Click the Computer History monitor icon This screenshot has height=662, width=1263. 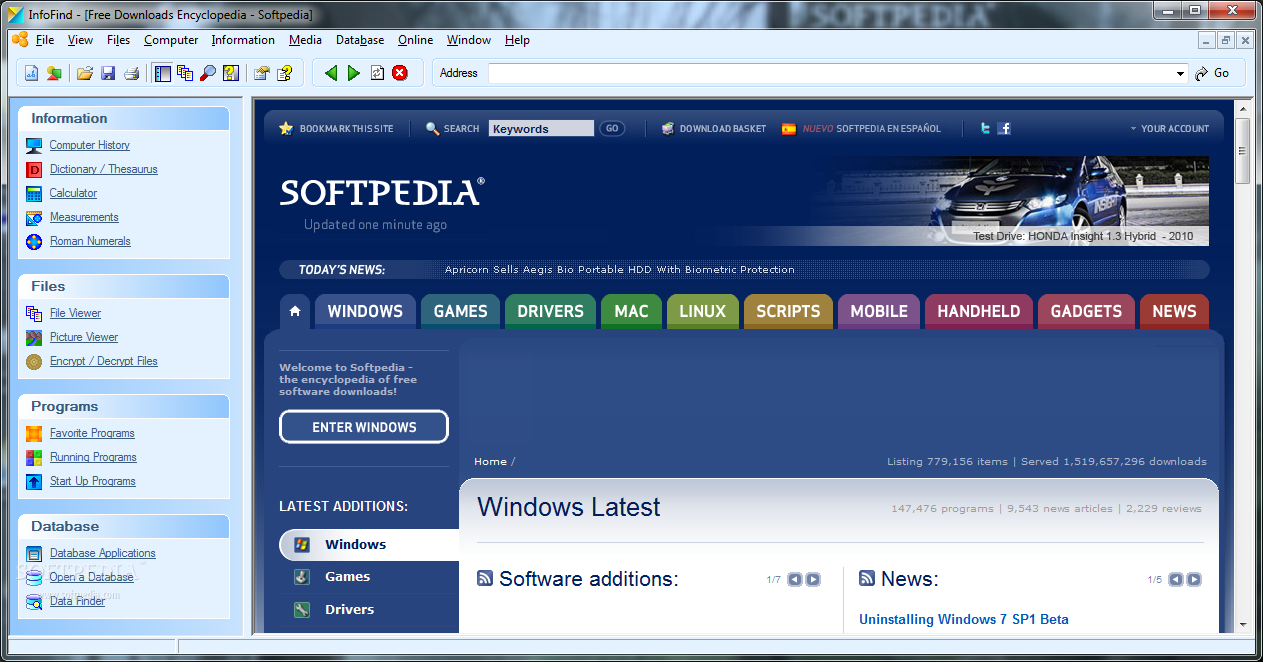(34, 145)
